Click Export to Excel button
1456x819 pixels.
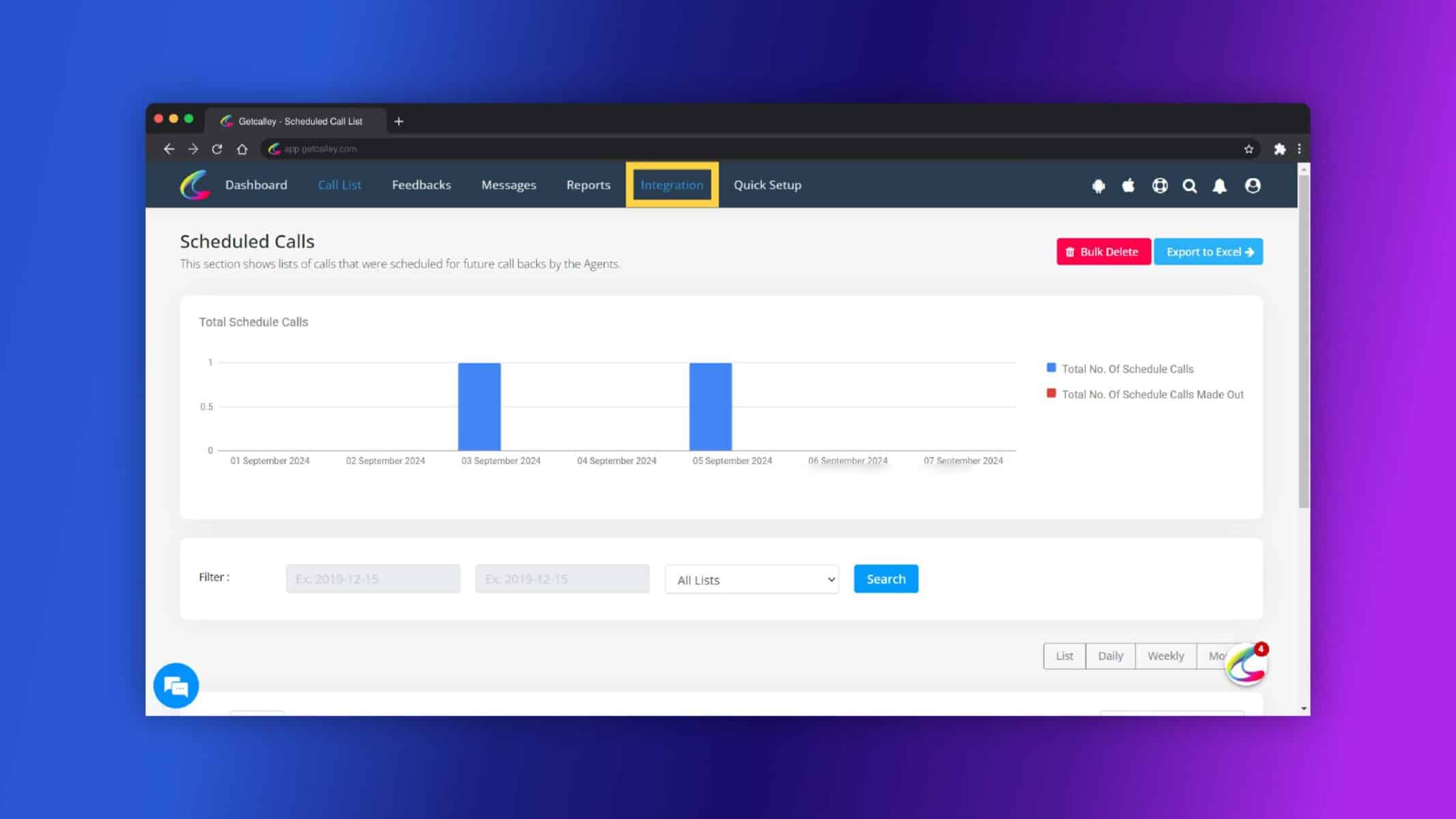coord(1208,252)
